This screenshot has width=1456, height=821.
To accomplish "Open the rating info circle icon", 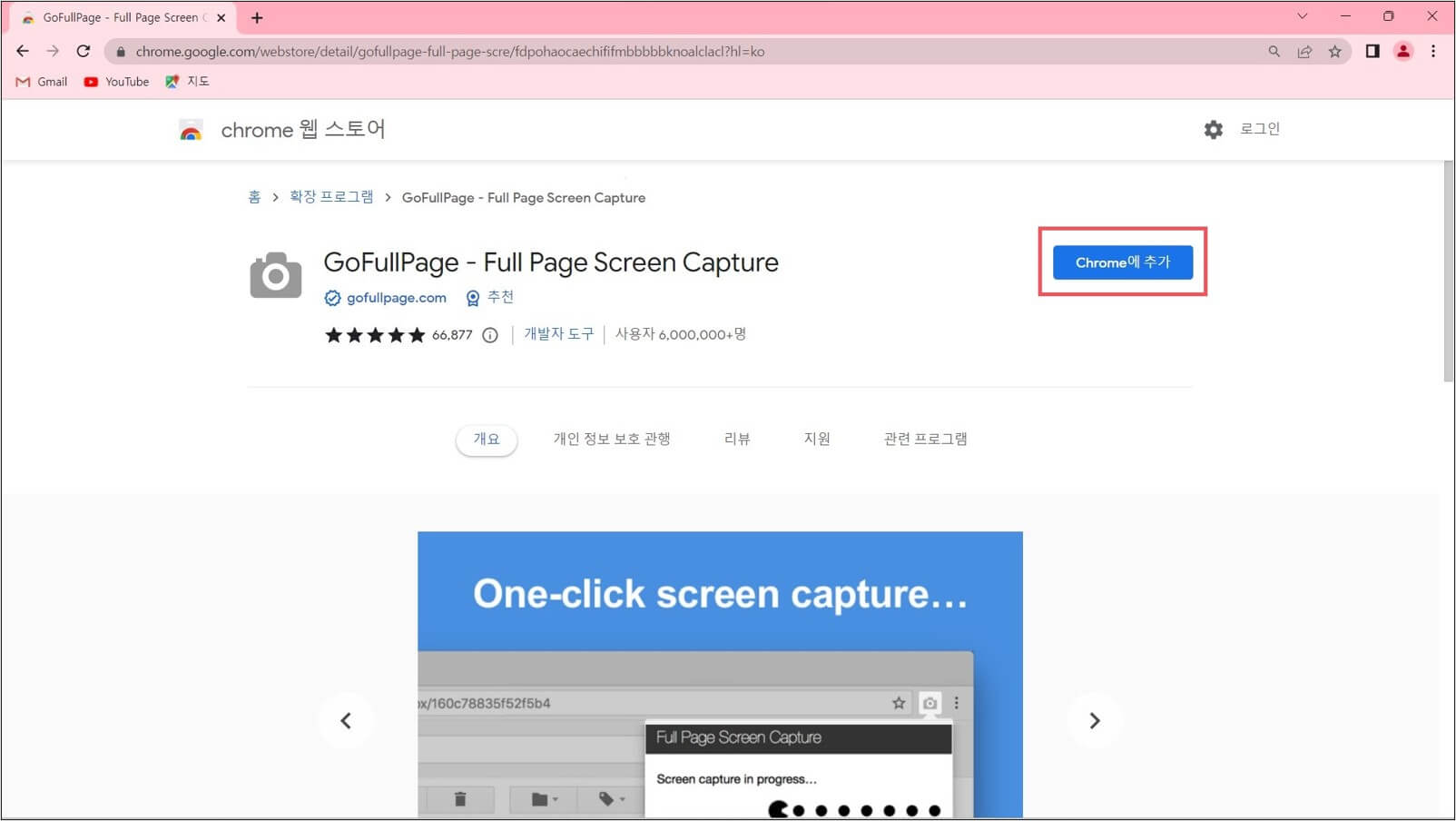I will 490,335.
